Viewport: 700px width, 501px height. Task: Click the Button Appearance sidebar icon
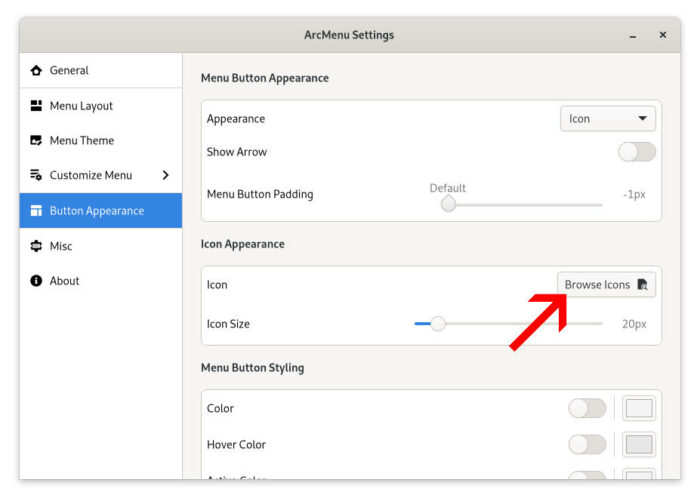[36, 211]
